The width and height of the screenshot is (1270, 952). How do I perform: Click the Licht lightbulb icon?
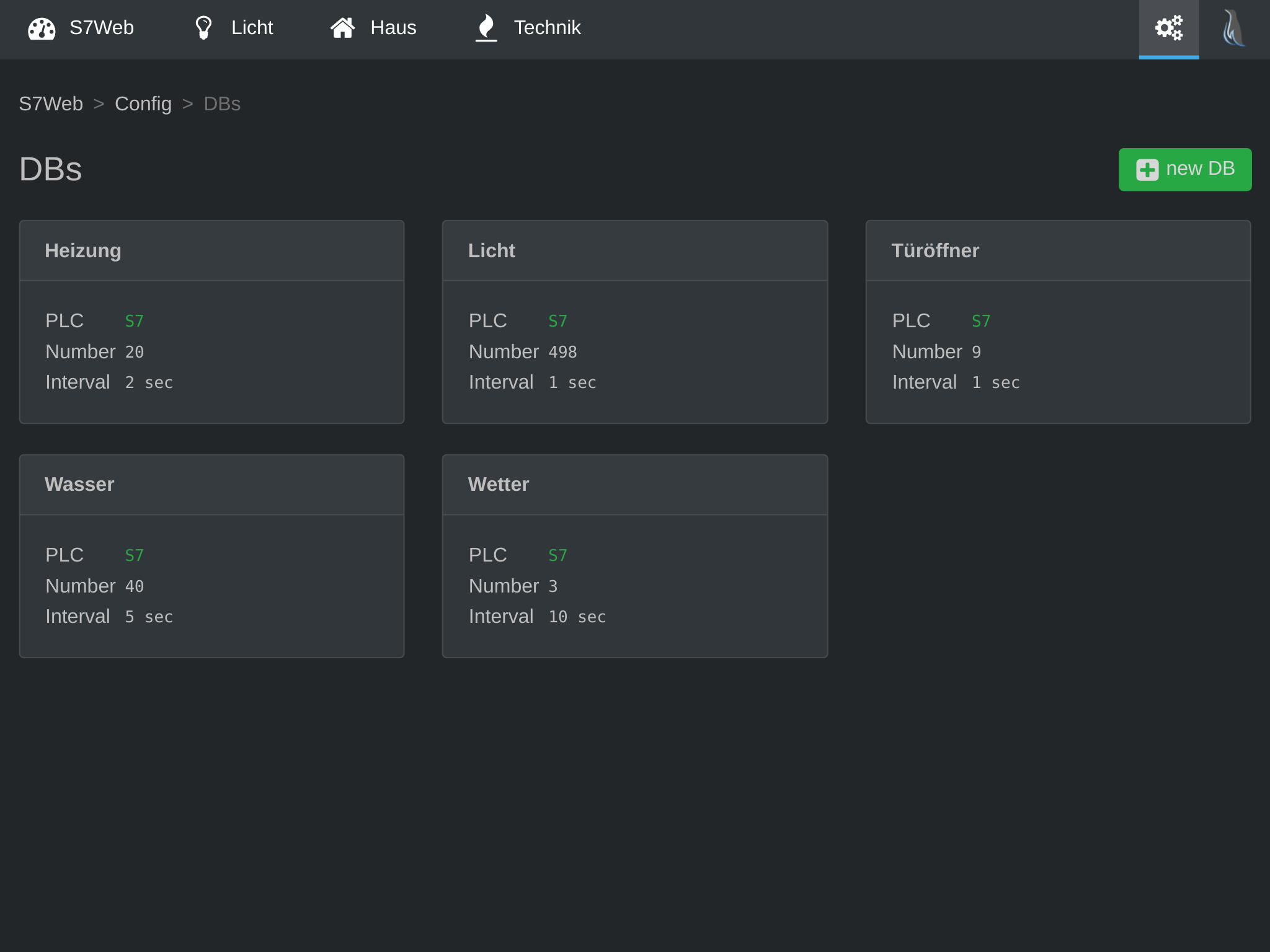point(203,28)
